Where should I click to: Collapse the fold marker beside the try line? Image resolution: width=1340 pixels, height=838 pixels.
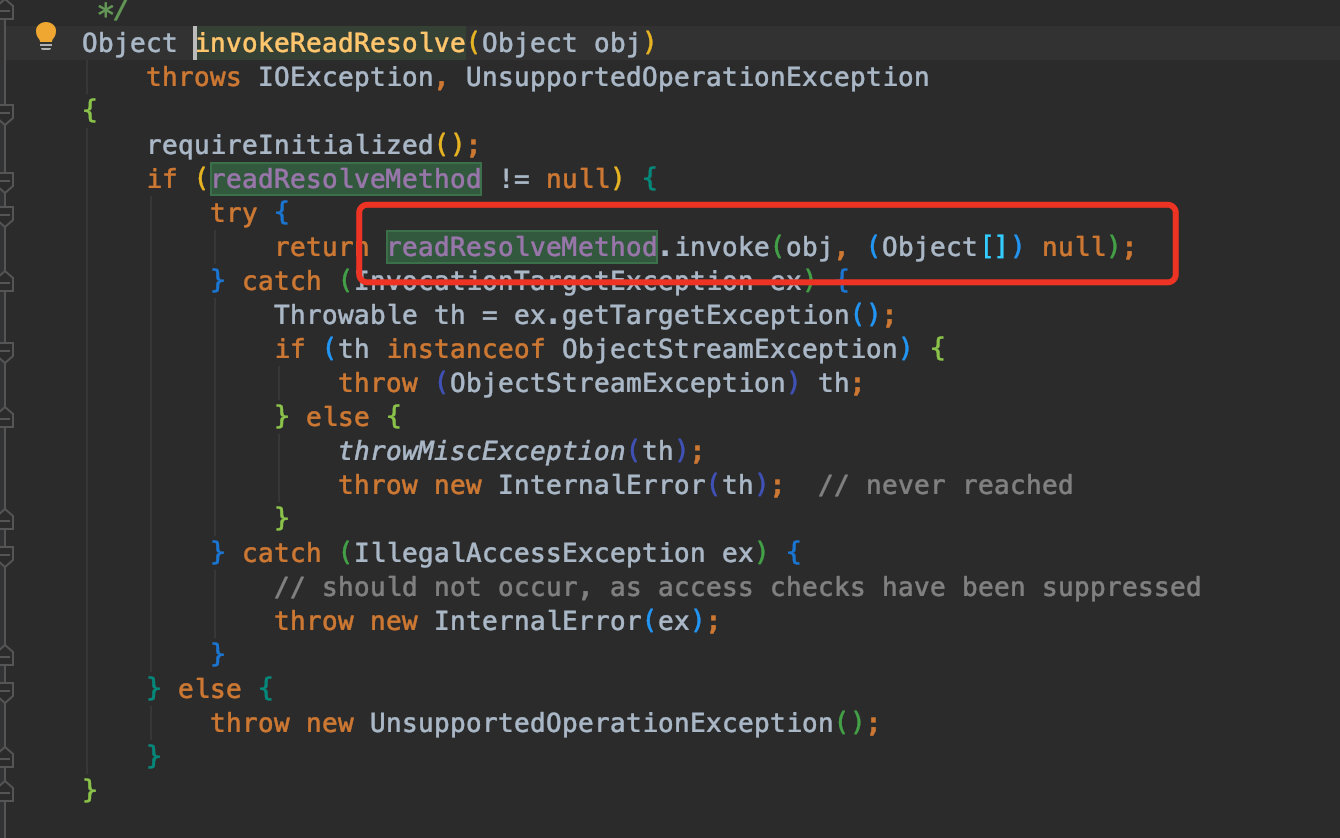pyautogui.click(x=5, y=215)
